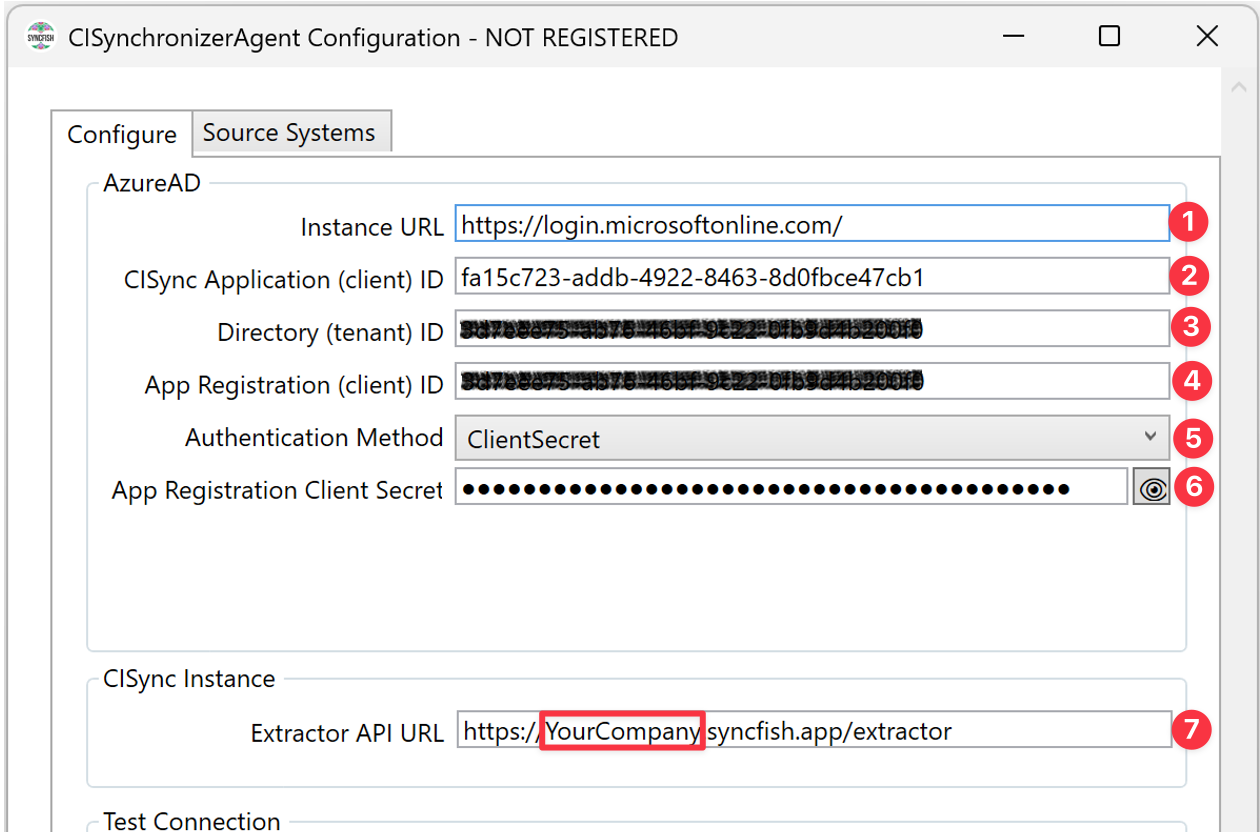Screen dimensions: 1260x832
Task: Open the Authentication Method dropdown
Action: click(x=812, y=438)
